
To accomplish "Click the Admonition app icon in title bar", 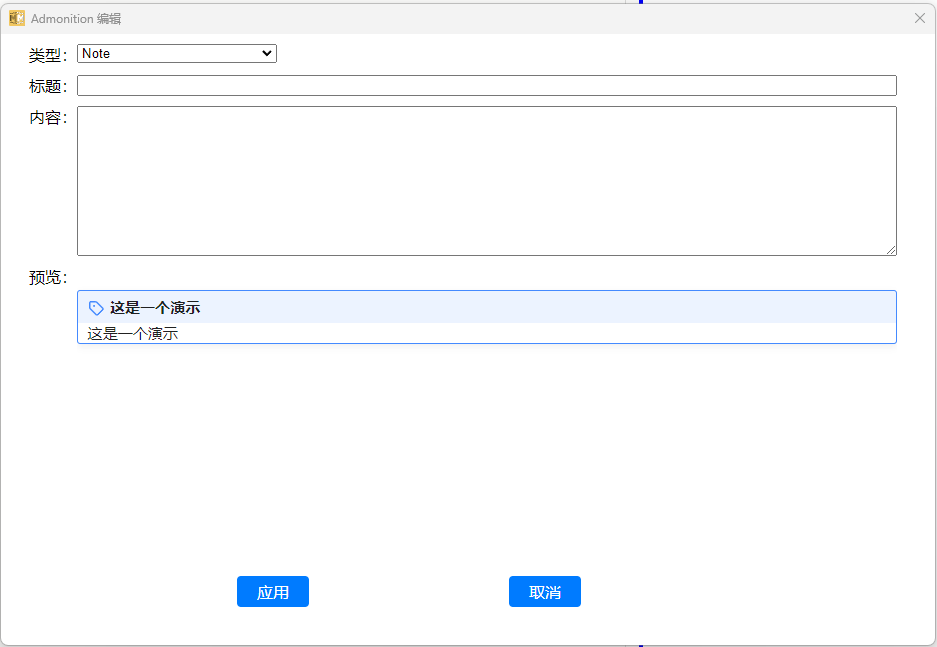I will (x=17, y=18).
